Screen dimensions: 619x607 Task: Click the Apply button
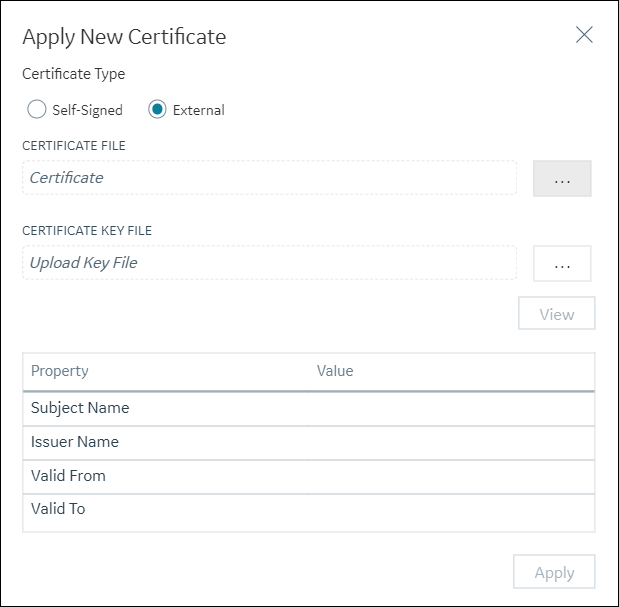pyautogui.click(x=554, y=572)
